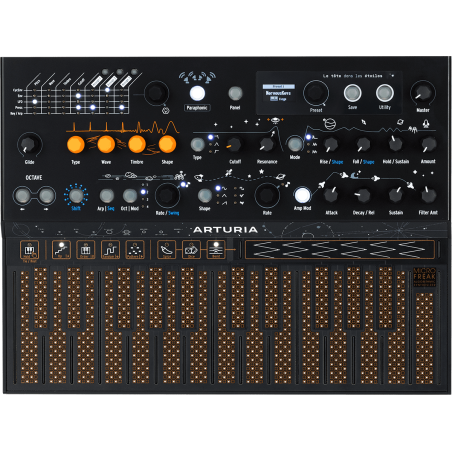This screenshot has height=452, width=452.
Task: Hit the Save button
Action: click(x=352, y=93)
